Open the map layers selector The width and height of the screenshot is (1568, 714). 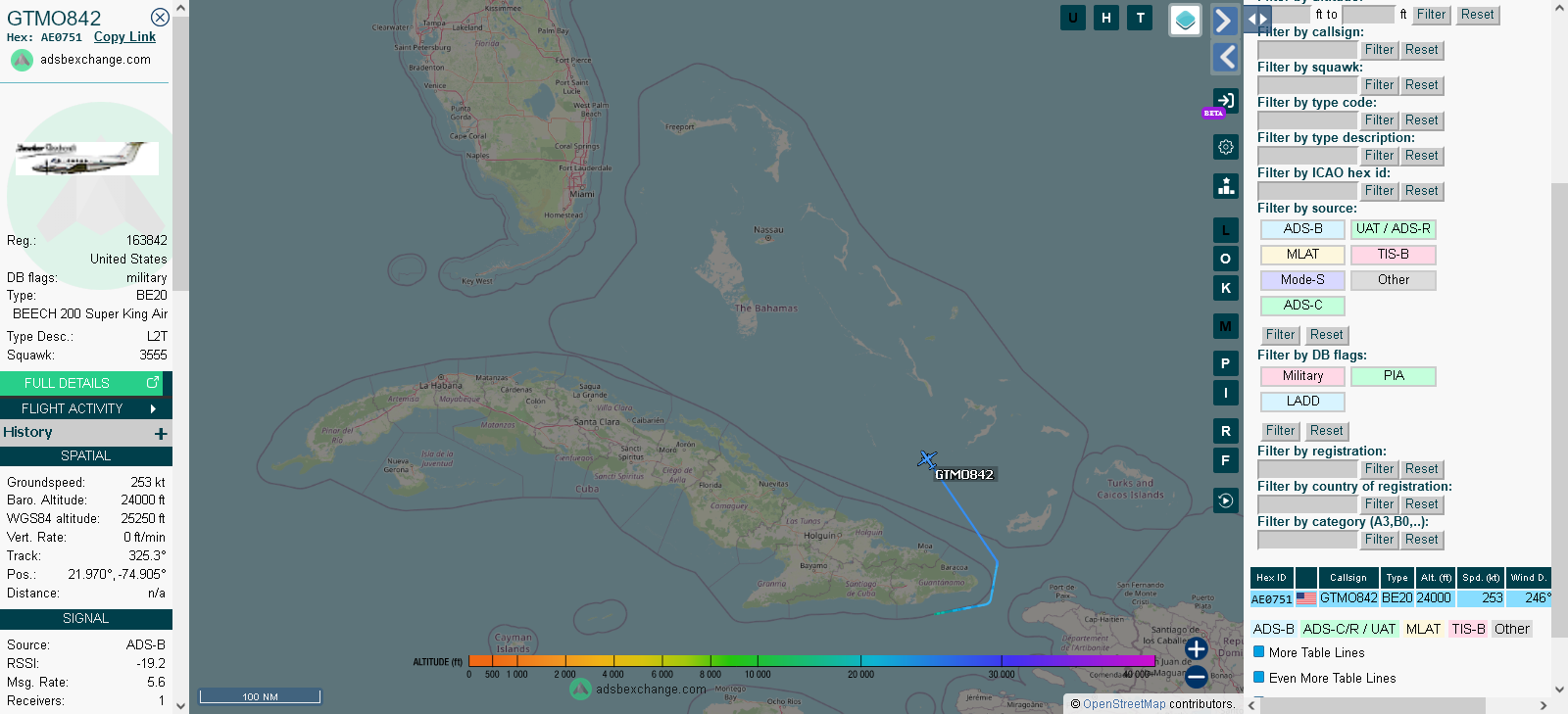(x=1186, y=20)
